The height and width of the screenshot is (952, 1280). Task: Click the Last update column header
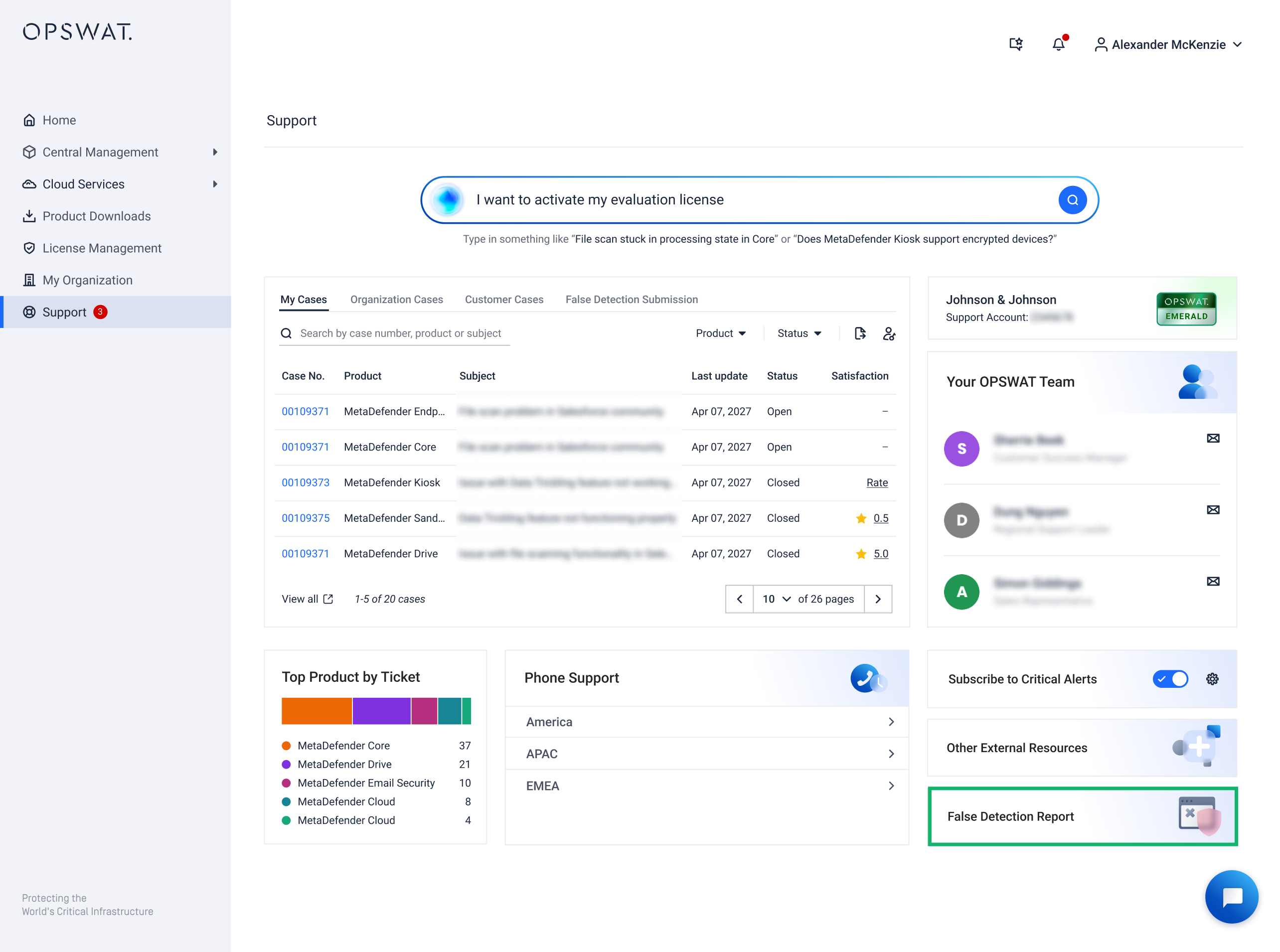coord(719,376)
